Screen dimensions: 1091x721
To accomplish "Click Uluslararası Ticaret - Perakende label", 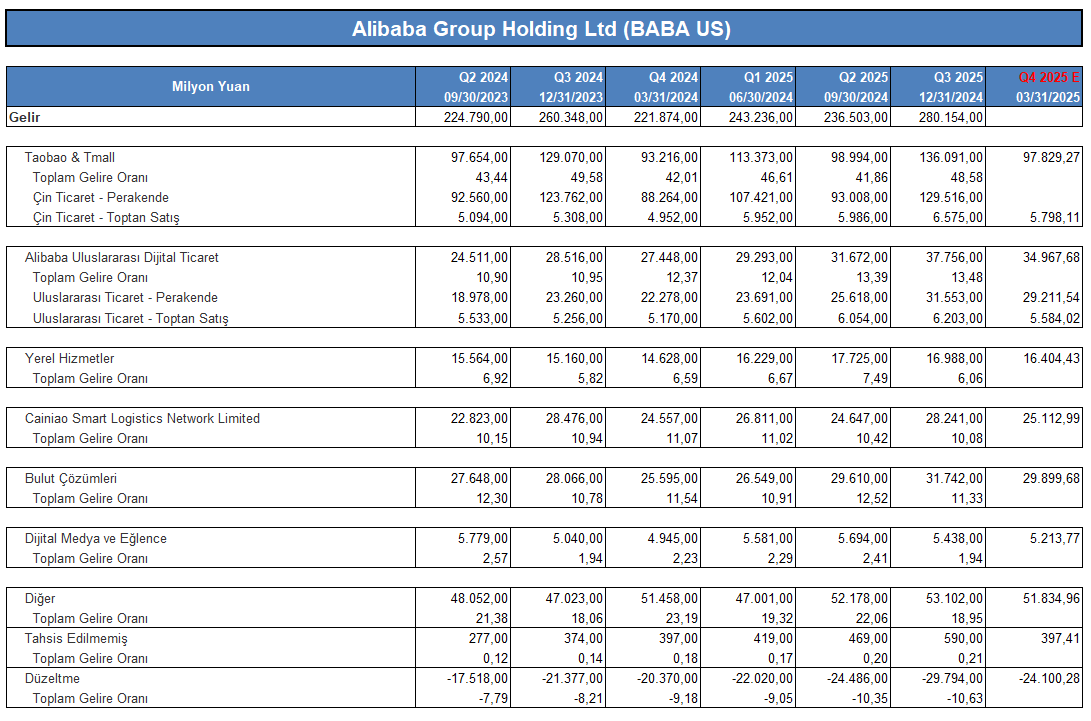I will (125, 298).
